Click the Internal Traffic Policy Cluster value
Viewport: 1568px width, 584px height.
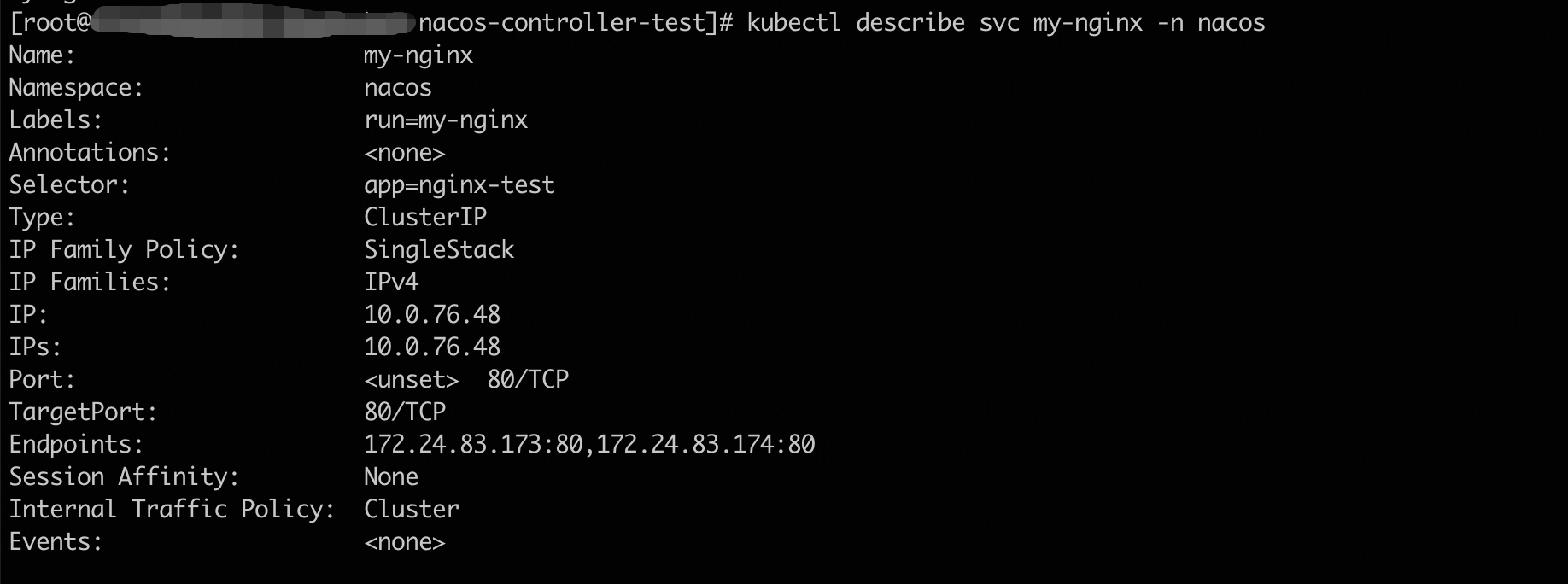pos(412,509)
